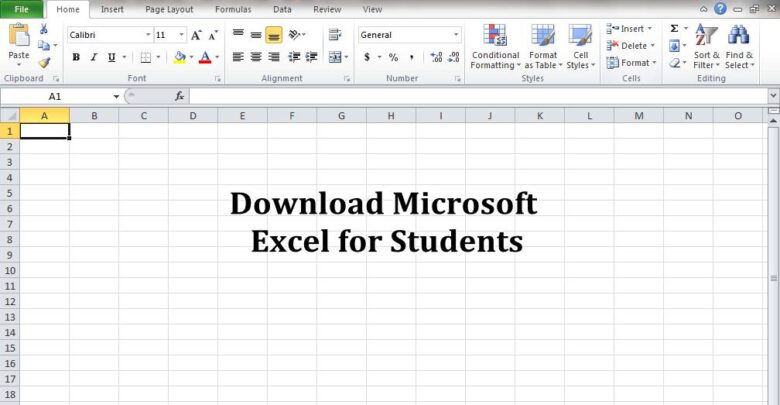
Task: Switch to the View tab
Action: [x=372, y=9]
